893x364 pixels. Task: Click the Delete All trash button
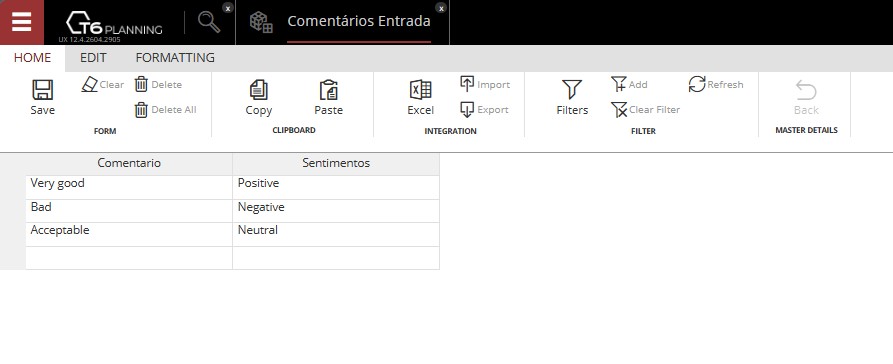pos(166,109)
